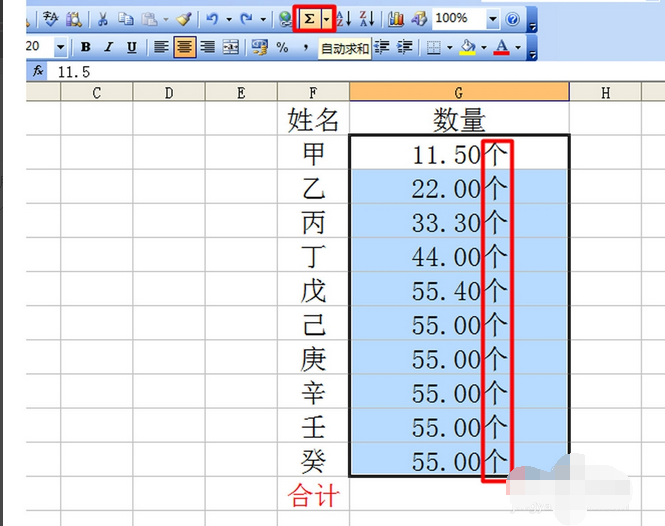665x526 pixels.
Task: Expand the zoom percentage dropdown
Action: click(492, 19)
